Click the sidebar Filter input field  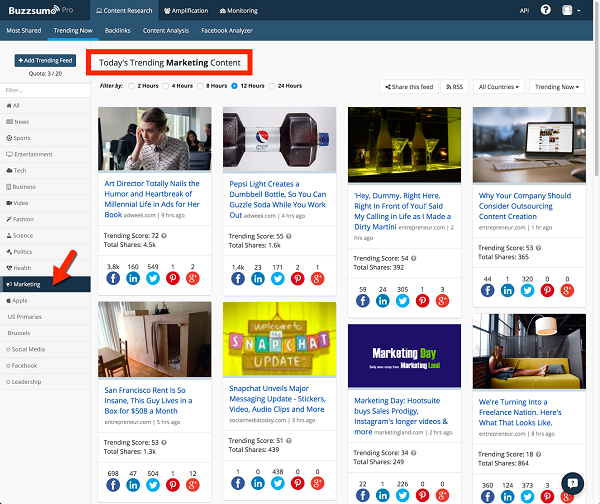click(45, 90)
